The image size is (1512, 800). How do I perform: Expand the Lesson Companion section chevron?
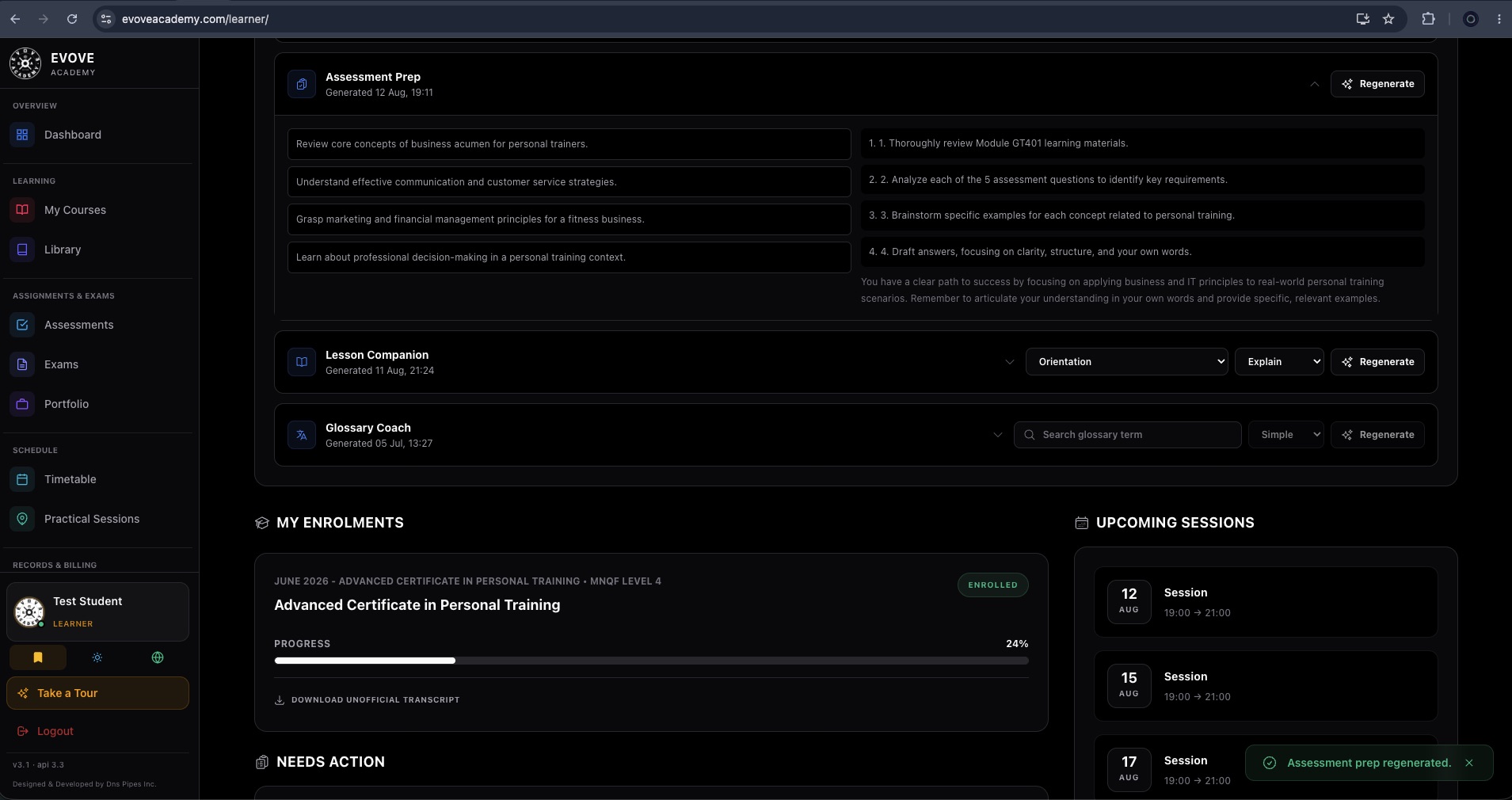[x=1010, y=362]
